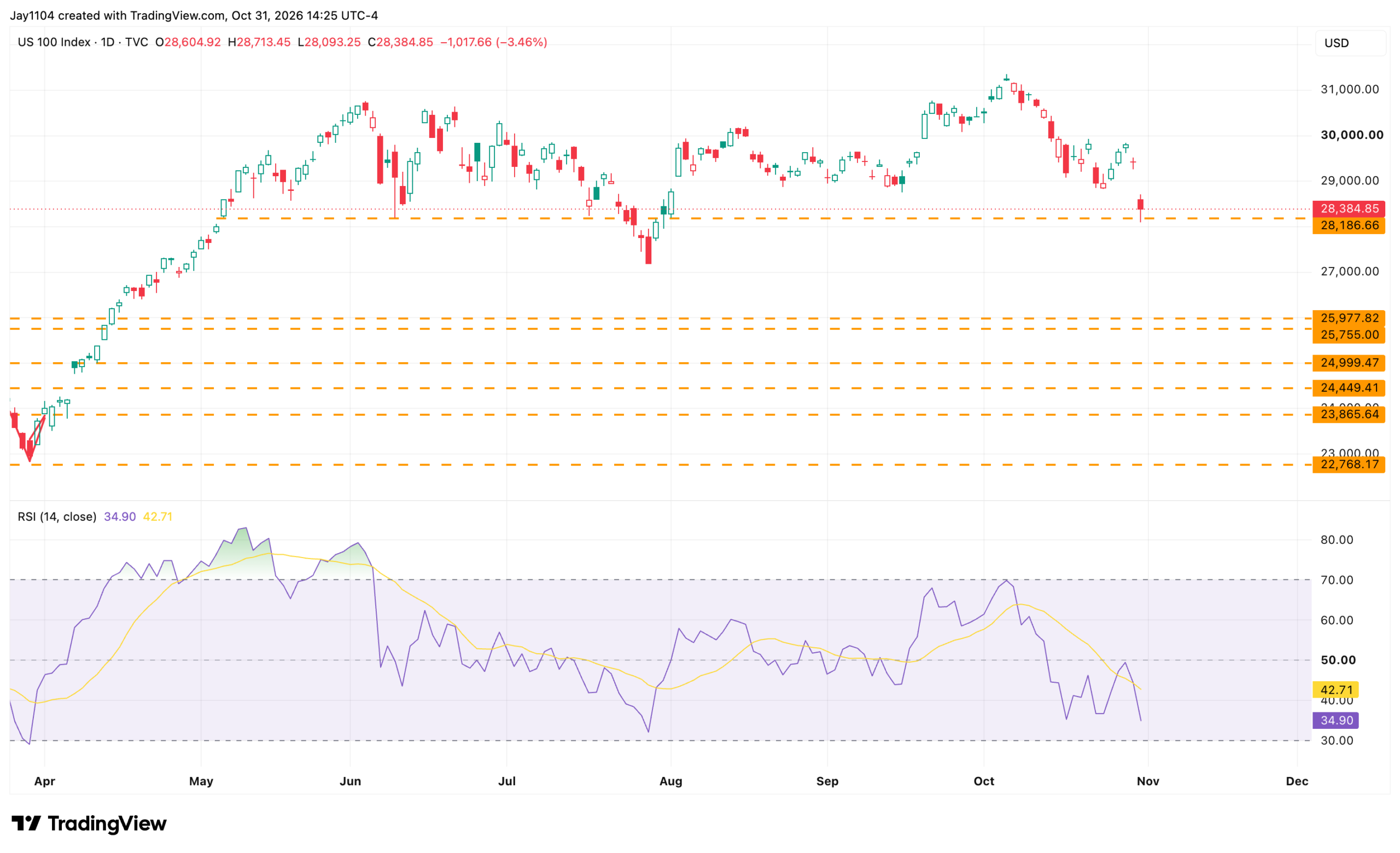Click the yellow RSI average 42.71 tag
Viewport: 1400px width, 853px height.
[1335, 690]
